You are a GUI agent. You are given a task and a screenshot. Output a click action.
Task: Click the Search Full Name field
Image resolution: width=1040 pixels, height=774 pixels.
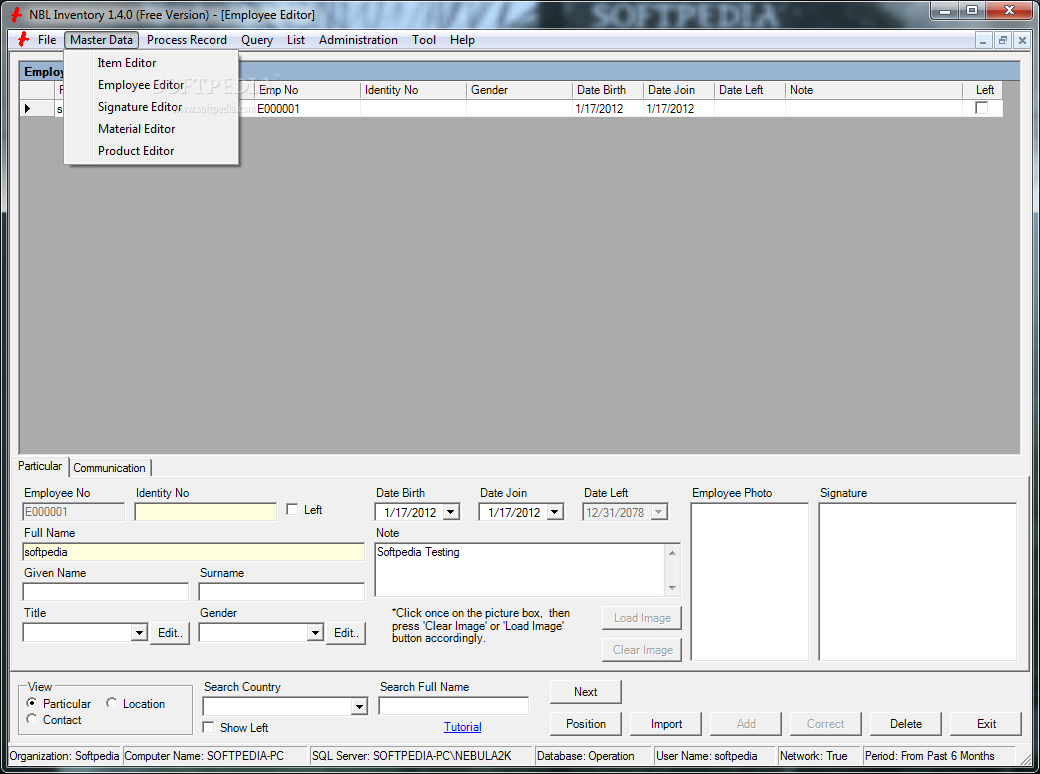click(x=454, y=706)
